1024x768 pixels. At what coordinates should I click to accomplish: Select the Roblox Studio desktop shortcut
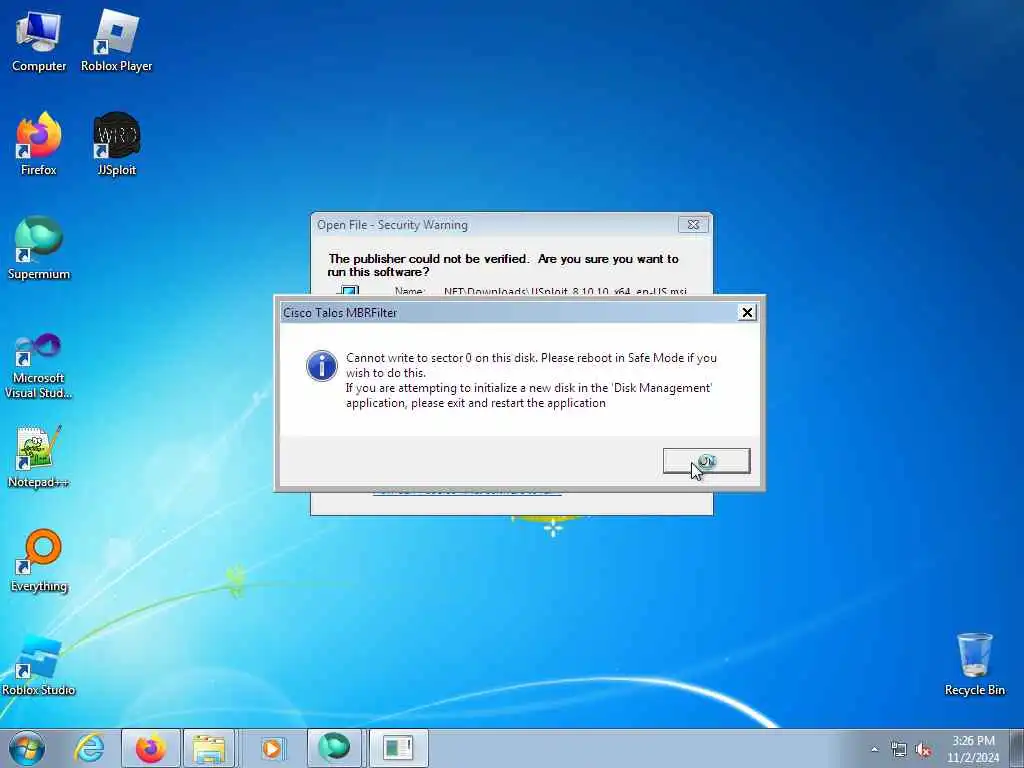39,665
